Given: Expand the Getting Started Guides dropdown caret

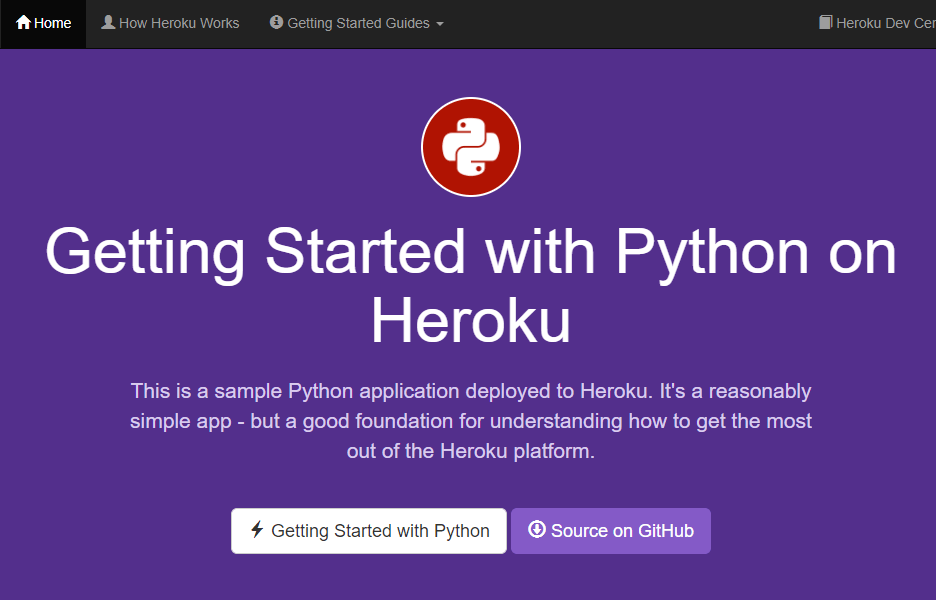Looking at the screenshot, I should coord(440,24).
